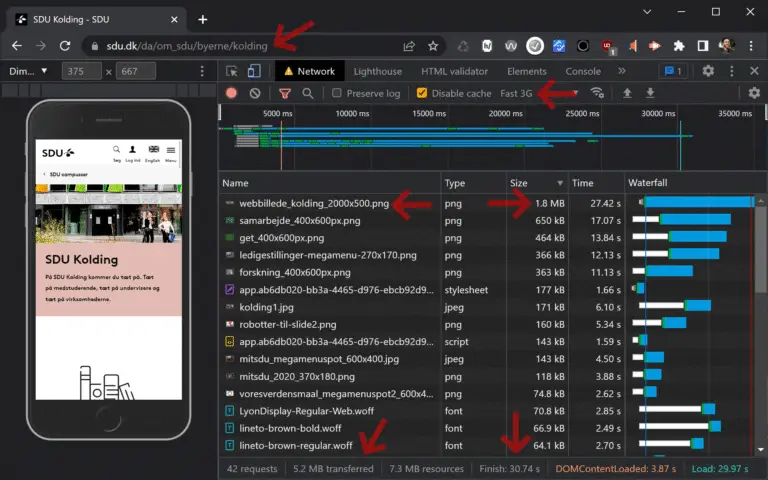Activate the inspect element selector tool
768x480 pixels.
232,72
